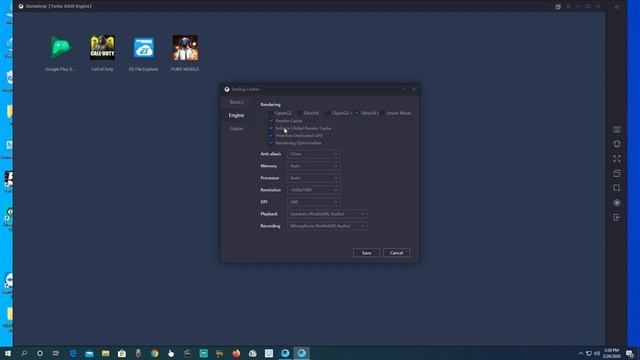The height and width of the screenshot is (360, 640).
Task: Open the DPI dropdown
Action: point(313,202)
